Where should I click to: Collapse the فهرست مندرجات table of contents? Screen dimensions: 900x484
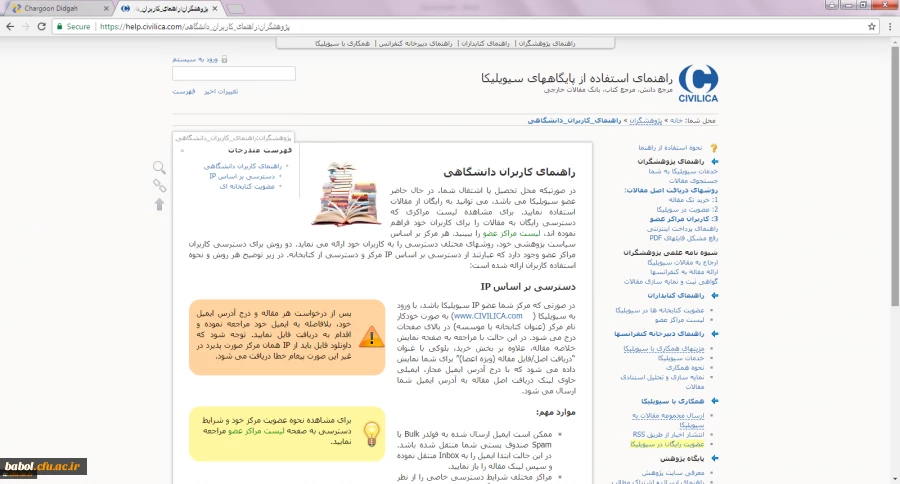pyautogui.click(x=182, y=150)
